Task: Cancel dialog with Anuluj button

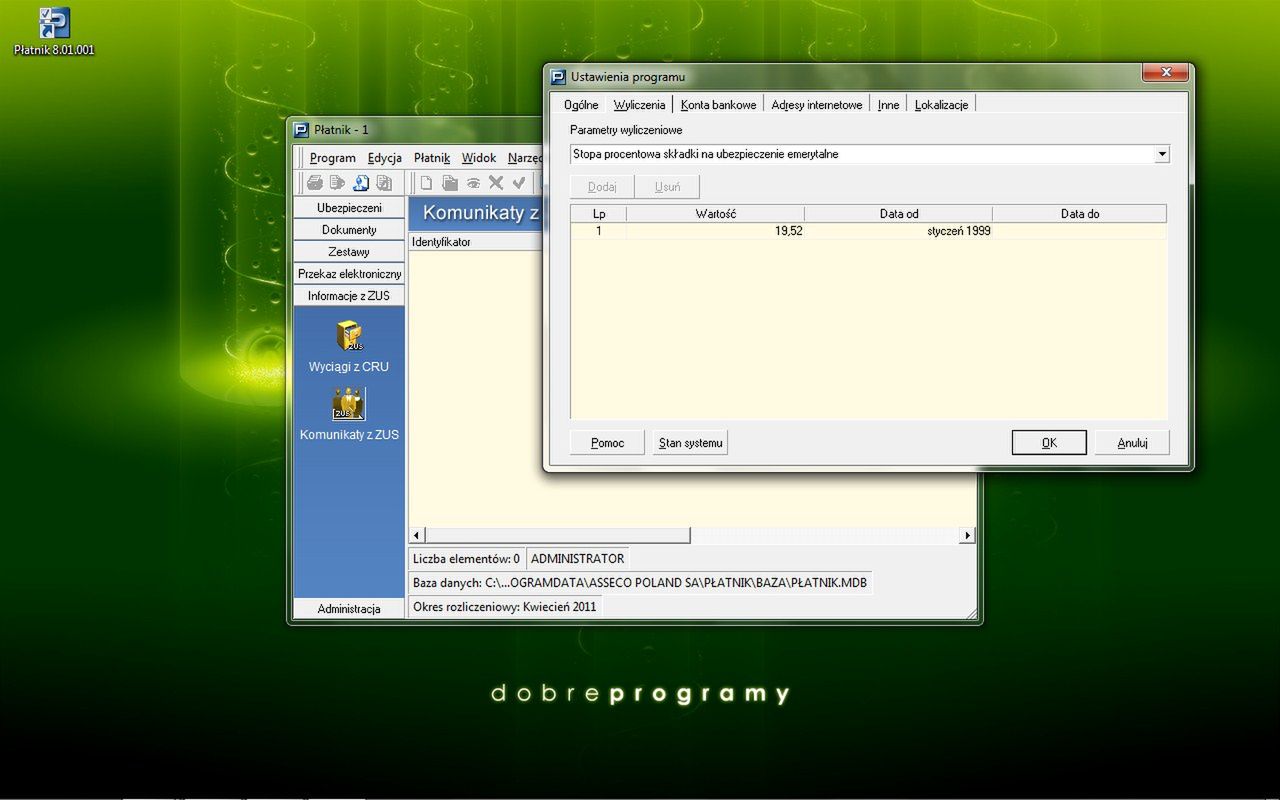Action: coord(1132,443)
